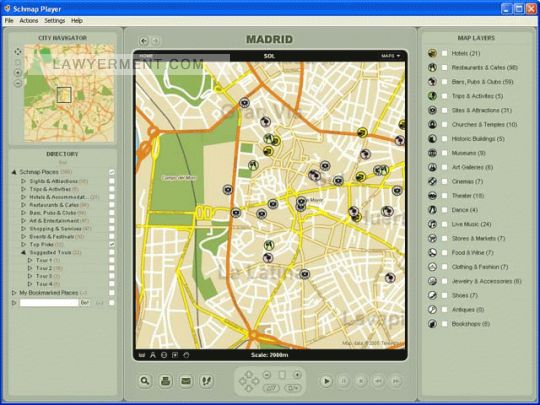Tick the Bars, Pubs & Clubs layer checkbox

445,82
